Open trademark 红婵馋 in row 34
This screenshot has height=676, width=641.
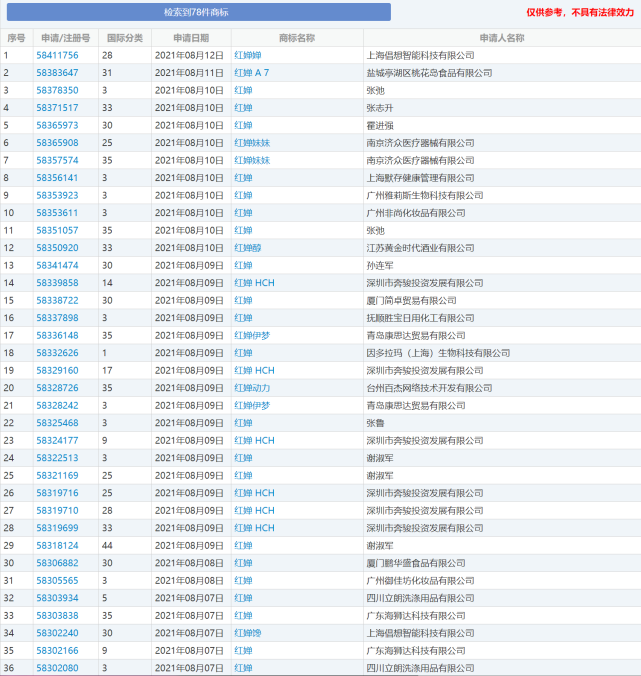[248, 633]
